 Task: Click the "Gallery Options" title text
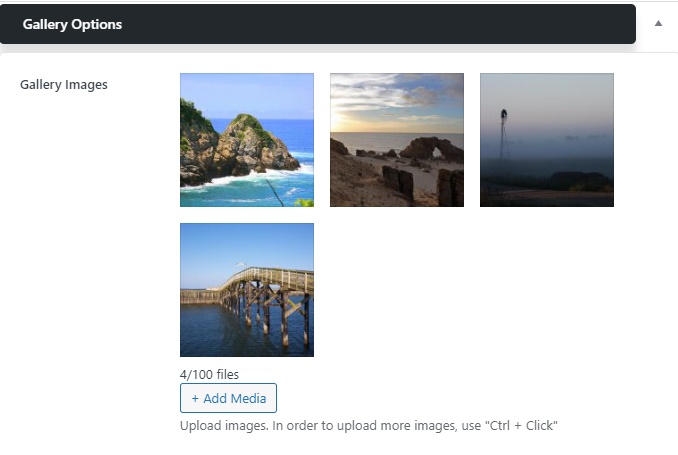[72, 25]
